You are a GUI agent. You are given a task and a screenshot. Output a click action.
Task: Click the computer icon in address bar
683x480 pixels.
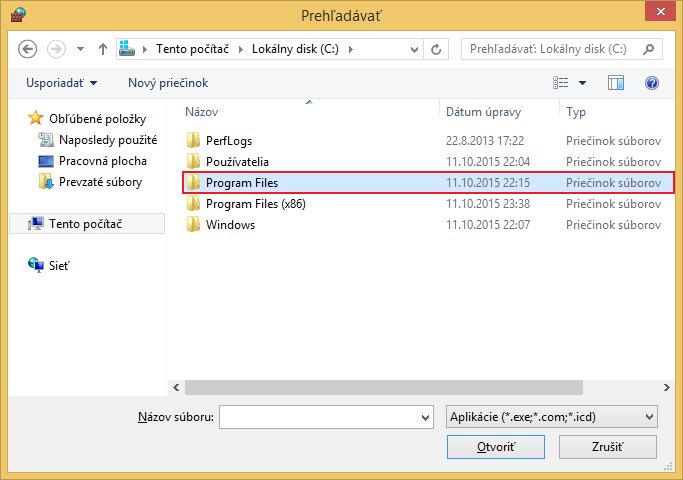pyautogui.click(x=127, y=49)
